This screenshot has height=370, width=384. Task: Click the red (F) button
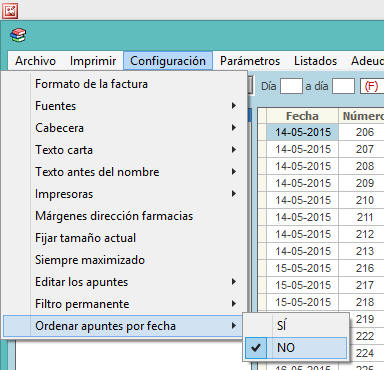[372, 86]
